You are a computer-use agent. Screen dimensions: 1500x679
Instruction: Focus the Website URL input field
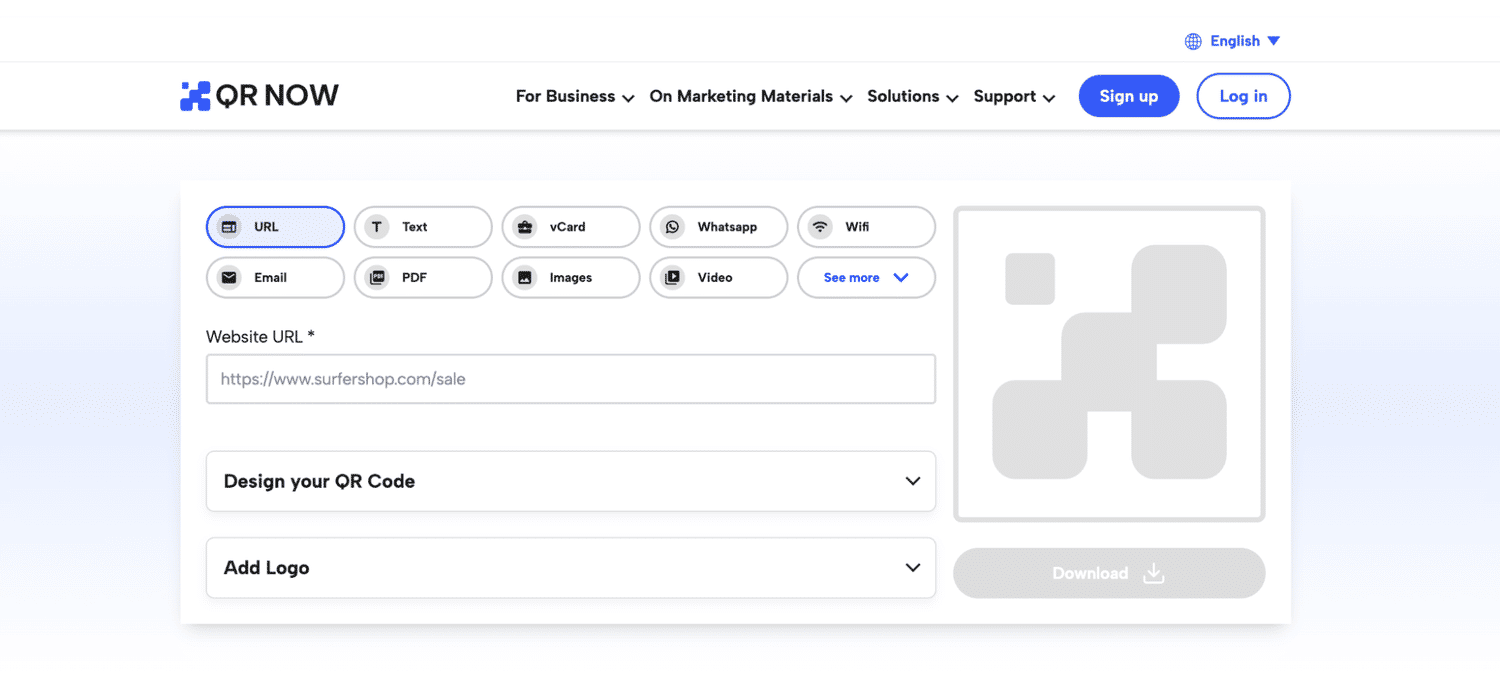(570, 379)
